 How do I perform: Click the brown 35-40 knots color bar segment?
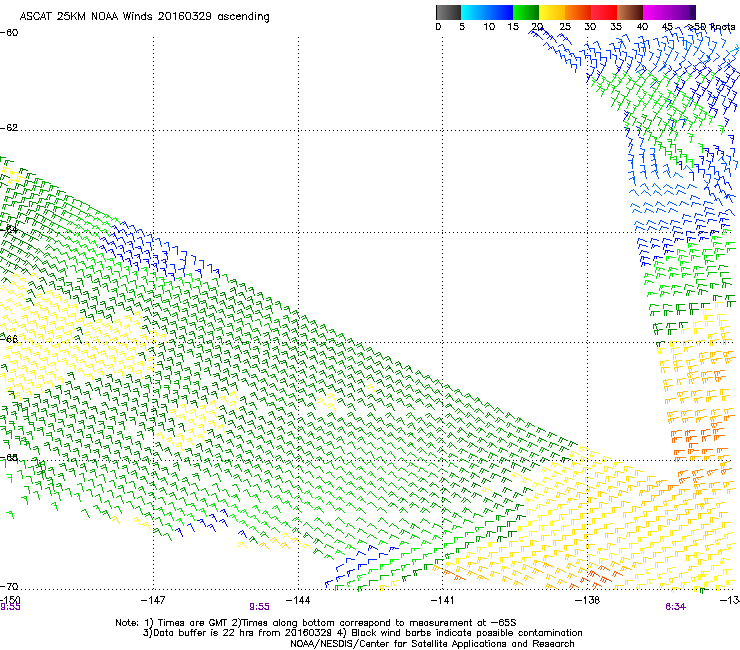pos(630,12)
